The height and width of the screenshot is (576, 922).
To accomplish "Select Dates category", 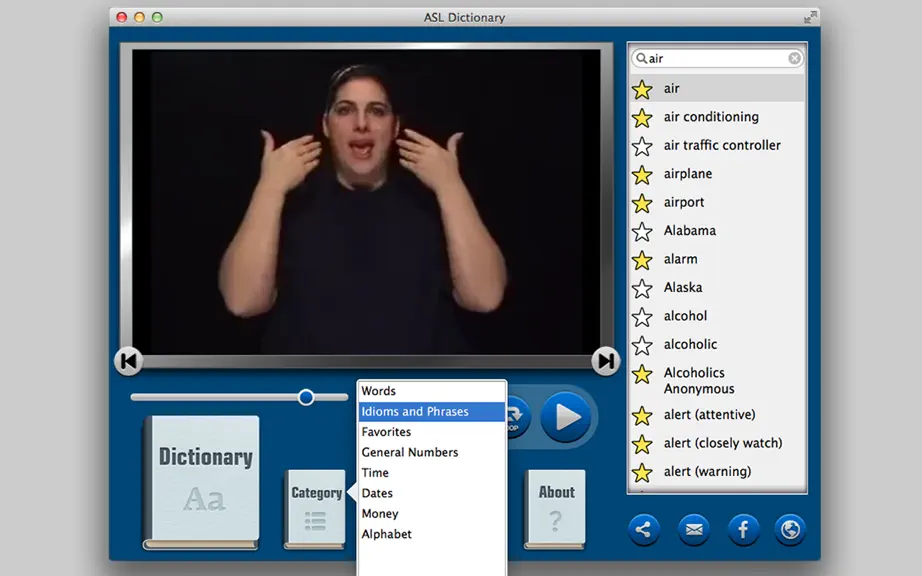I will click(432, 493).
